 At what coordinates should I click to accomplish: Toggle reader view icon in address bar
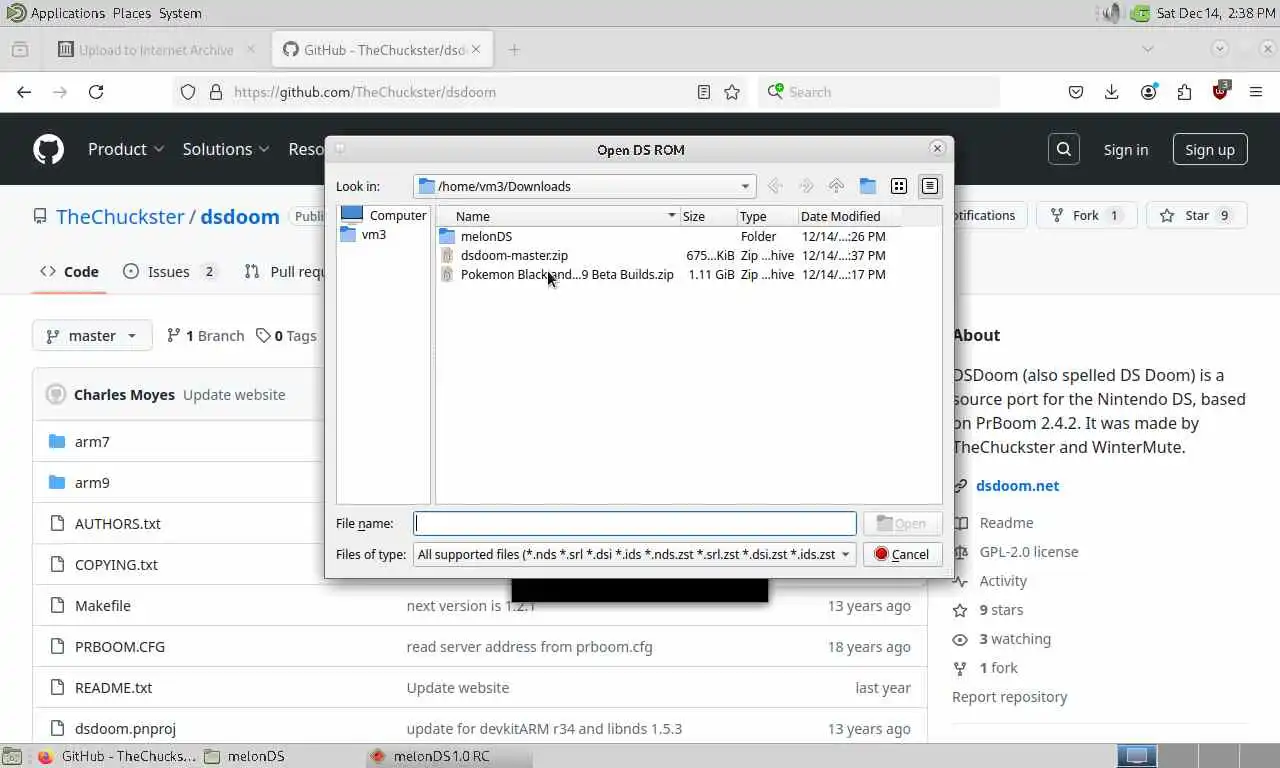(704, 91)
